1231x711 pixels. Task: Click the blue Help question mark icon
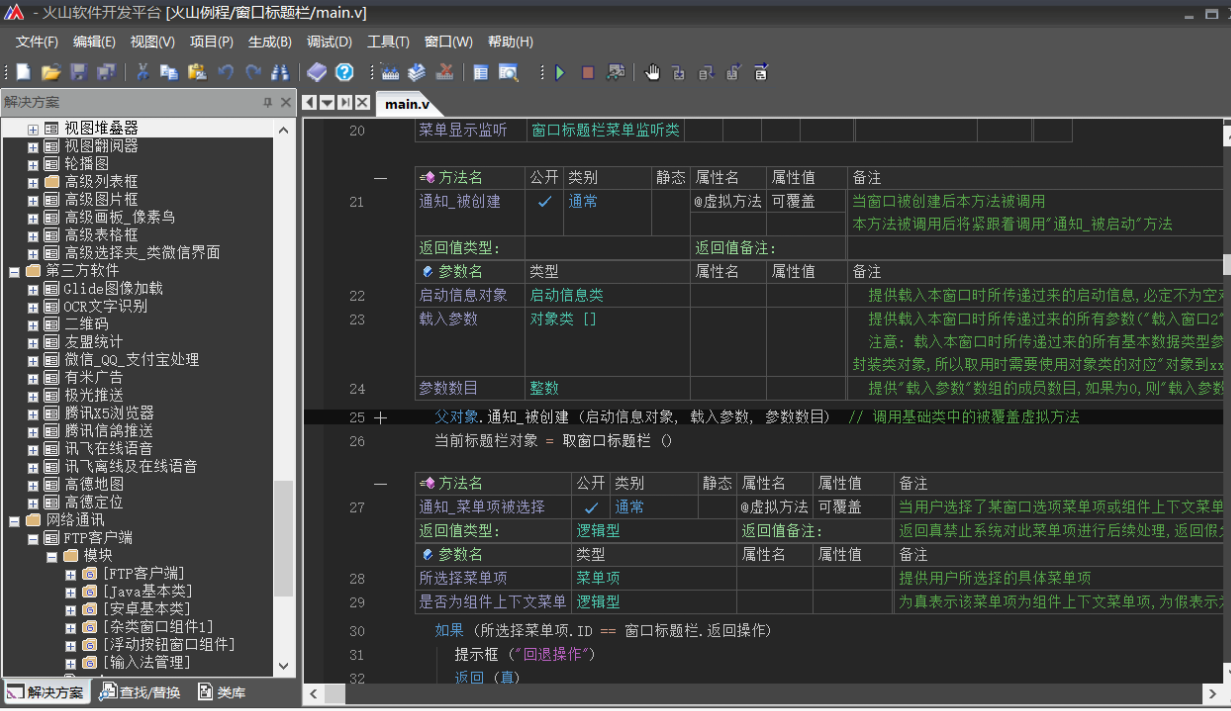(x=344, y=72)
